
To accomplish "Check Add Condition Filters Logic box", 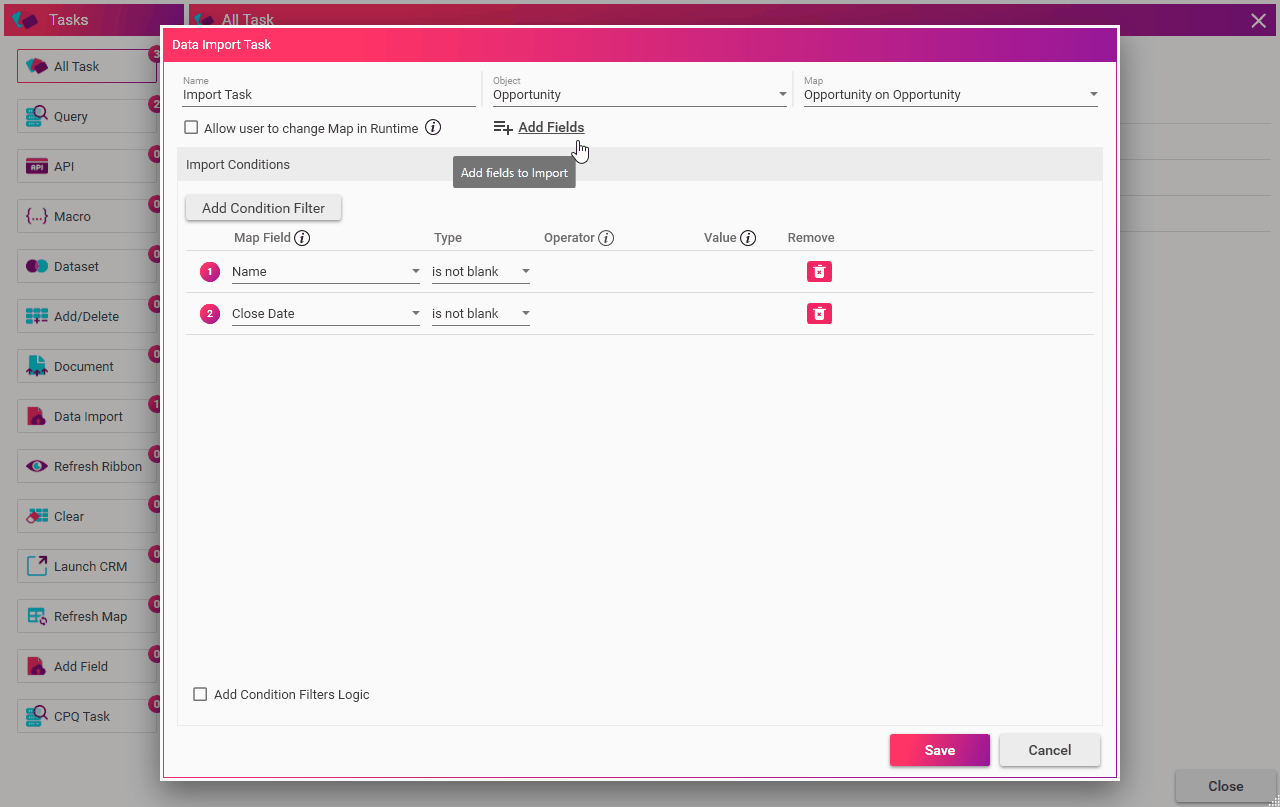I will pyautogui.click(x=200, y=694).
